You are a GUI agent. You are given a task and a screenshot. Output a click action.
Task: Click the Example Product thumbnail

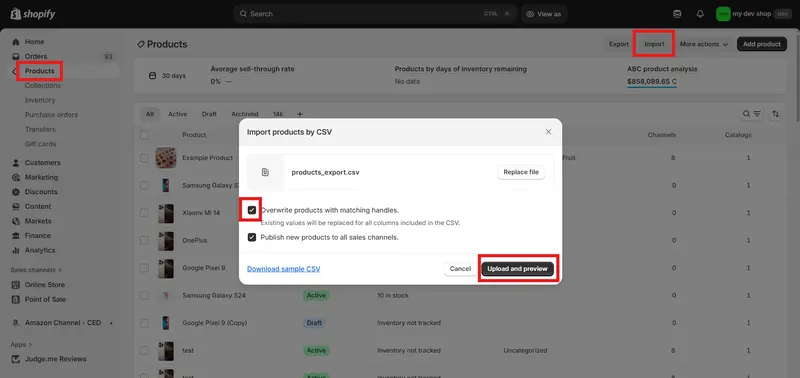[166, 158]
